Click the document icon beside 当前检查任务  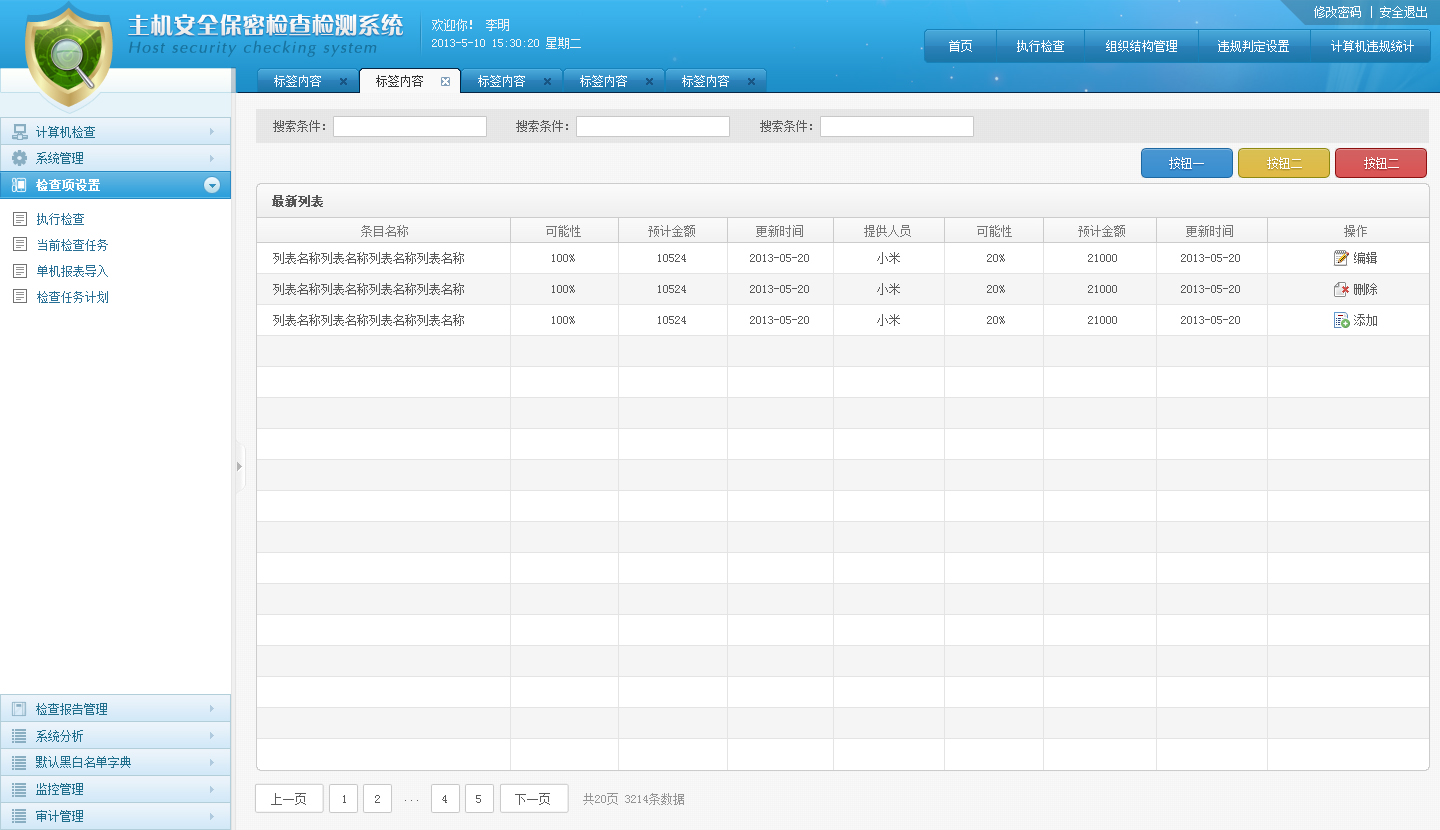tap(19, 245)
